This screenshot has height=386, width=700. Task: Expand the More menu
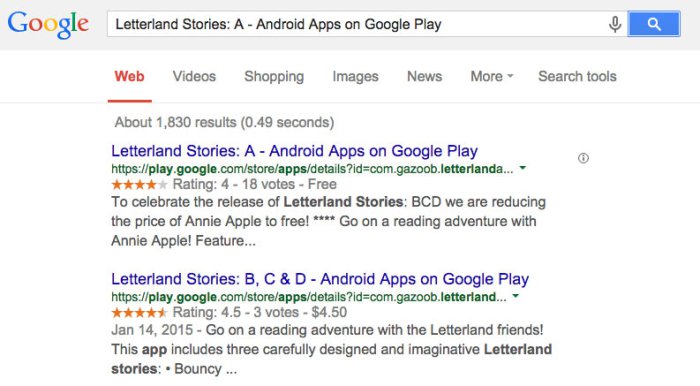click(492, 76)
